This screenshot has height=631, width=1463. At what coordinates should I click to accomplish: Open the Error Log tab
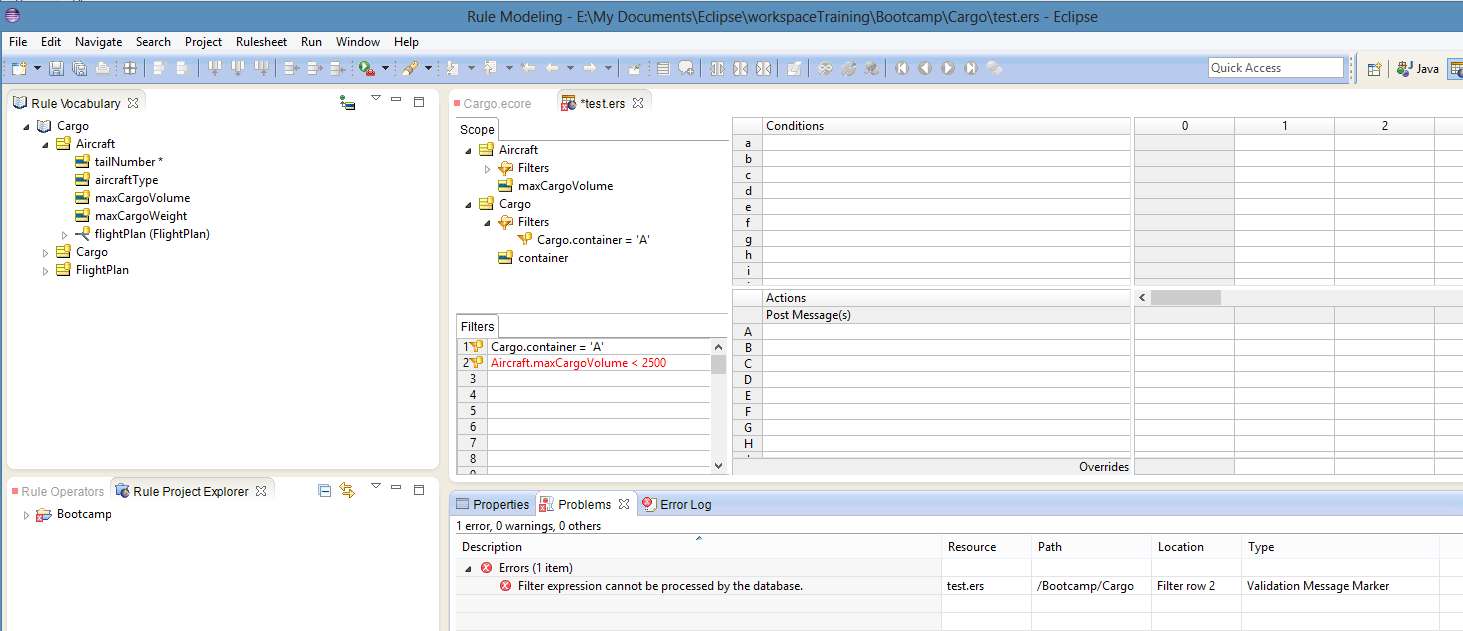677,504
